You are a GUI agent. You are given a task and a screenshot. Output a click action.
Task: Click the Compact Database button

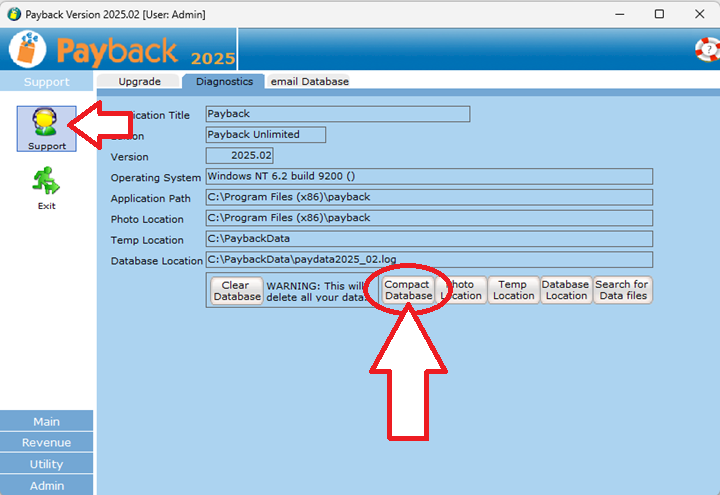click(x=408, y=290)
